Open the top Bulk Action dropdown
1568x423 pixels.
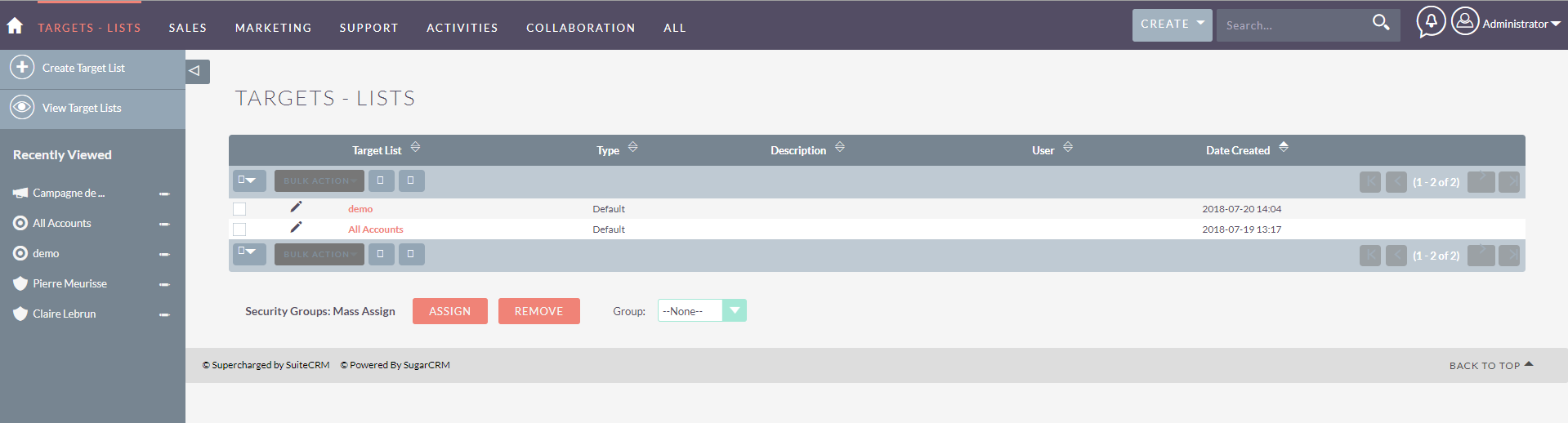click(319, 180)
